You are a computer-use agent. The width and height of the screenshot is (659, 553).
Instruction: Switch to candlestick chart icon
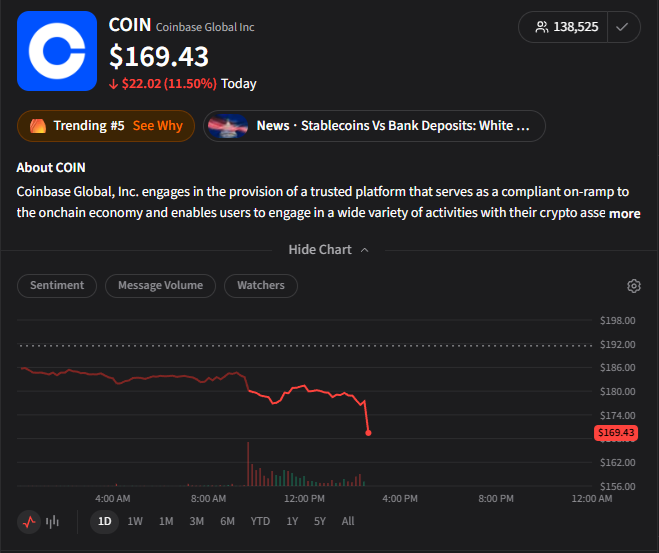[x=53, y=522]
